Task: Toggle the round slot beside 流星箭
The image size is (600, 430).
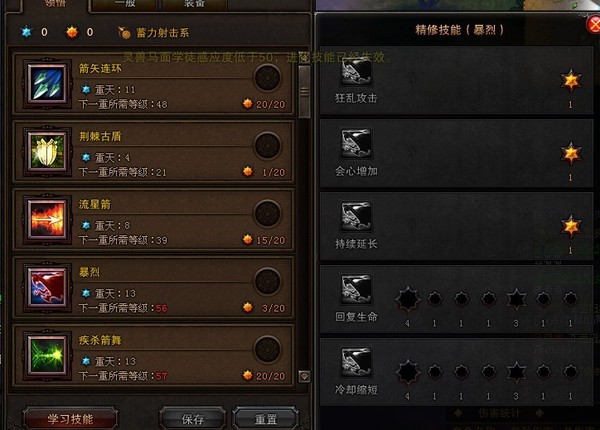Action: (x=267, y=213)
